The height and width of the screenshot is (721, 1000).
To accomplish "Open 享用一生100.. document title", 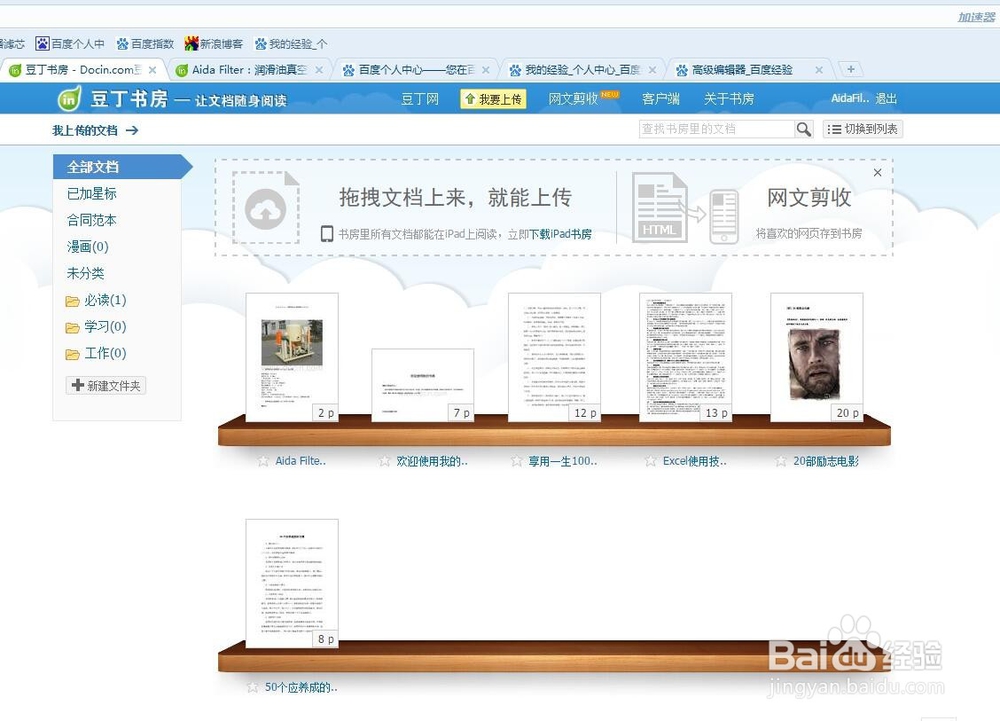I will pyautogui.click(x=562, y=461).
